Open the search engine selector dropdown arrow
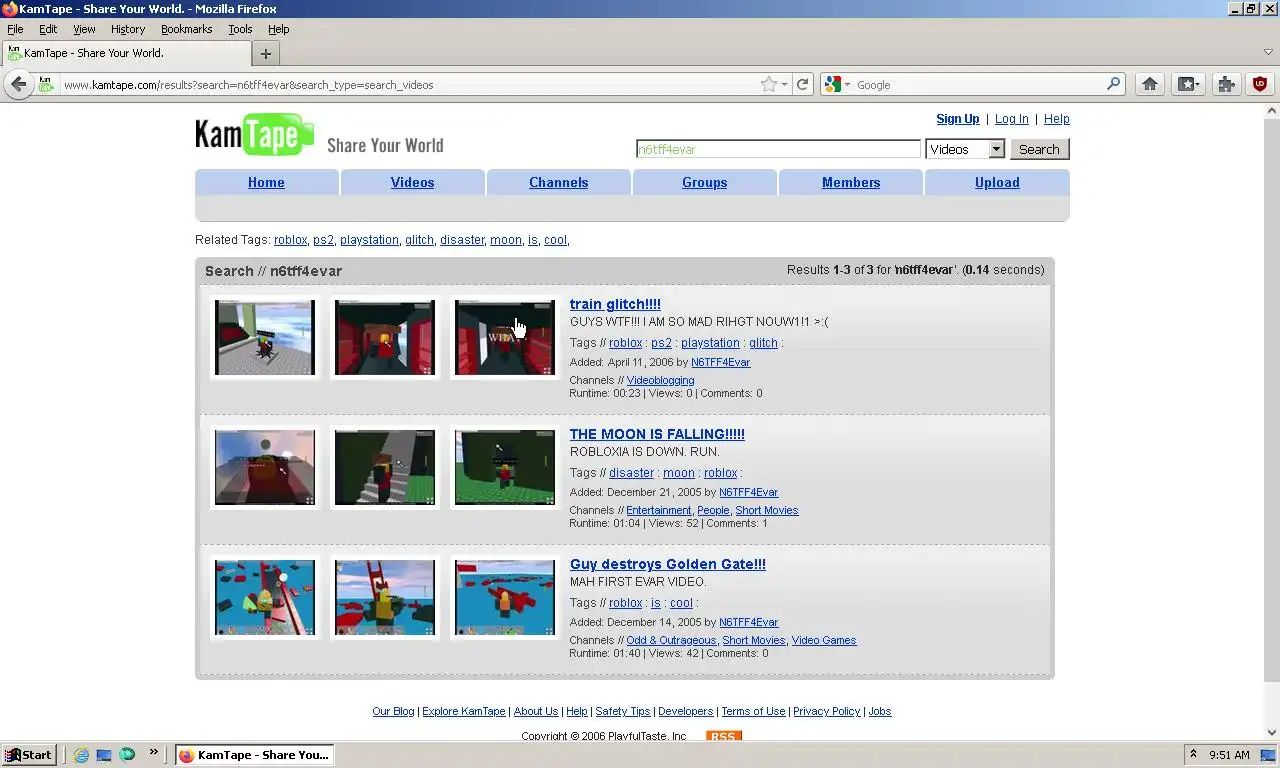1280x768 pixels. [x=846, y=85]
